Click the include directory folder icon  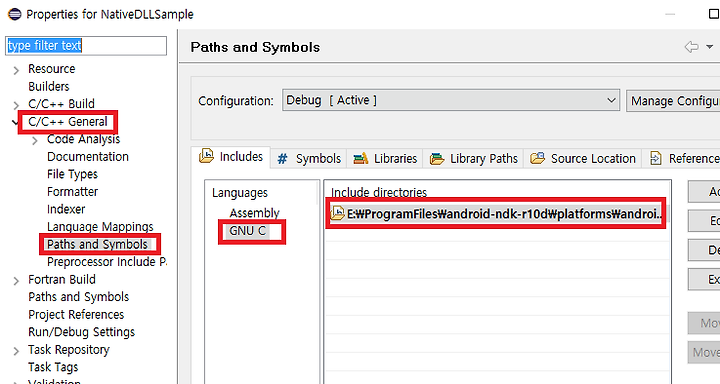[x=338, y=213]
